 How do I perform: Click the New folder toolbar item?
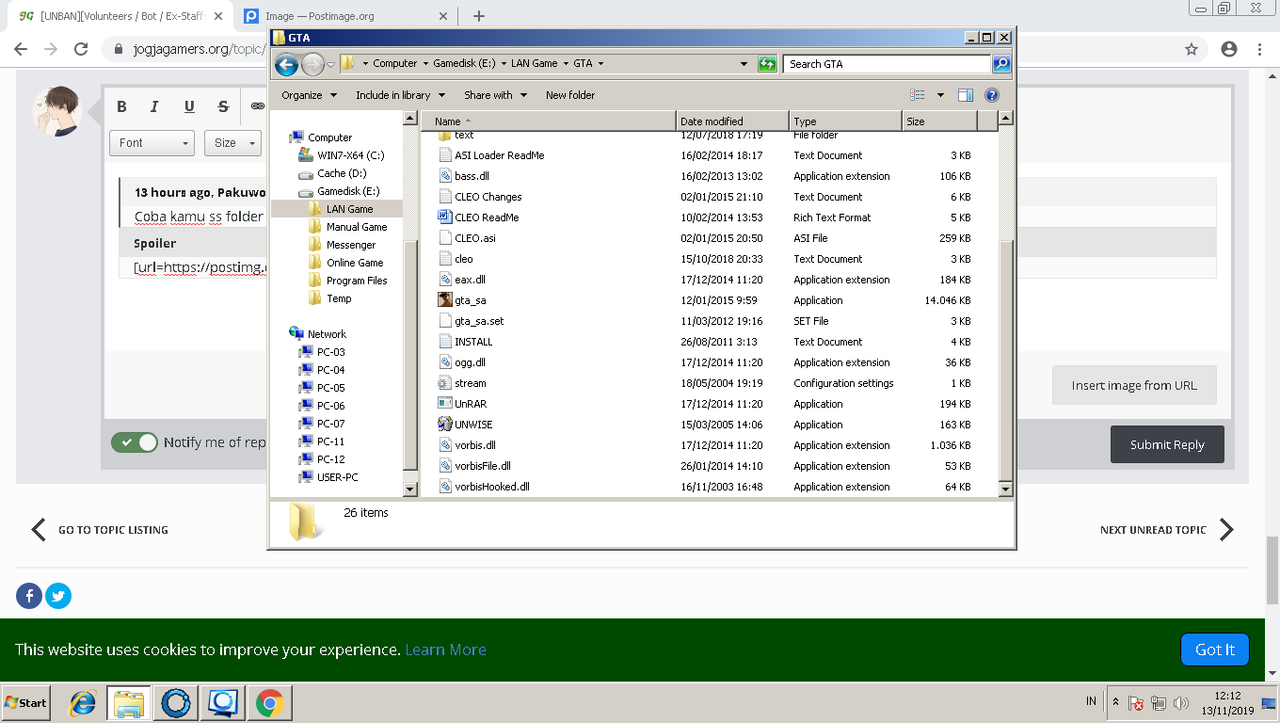(x=570, y=95)
